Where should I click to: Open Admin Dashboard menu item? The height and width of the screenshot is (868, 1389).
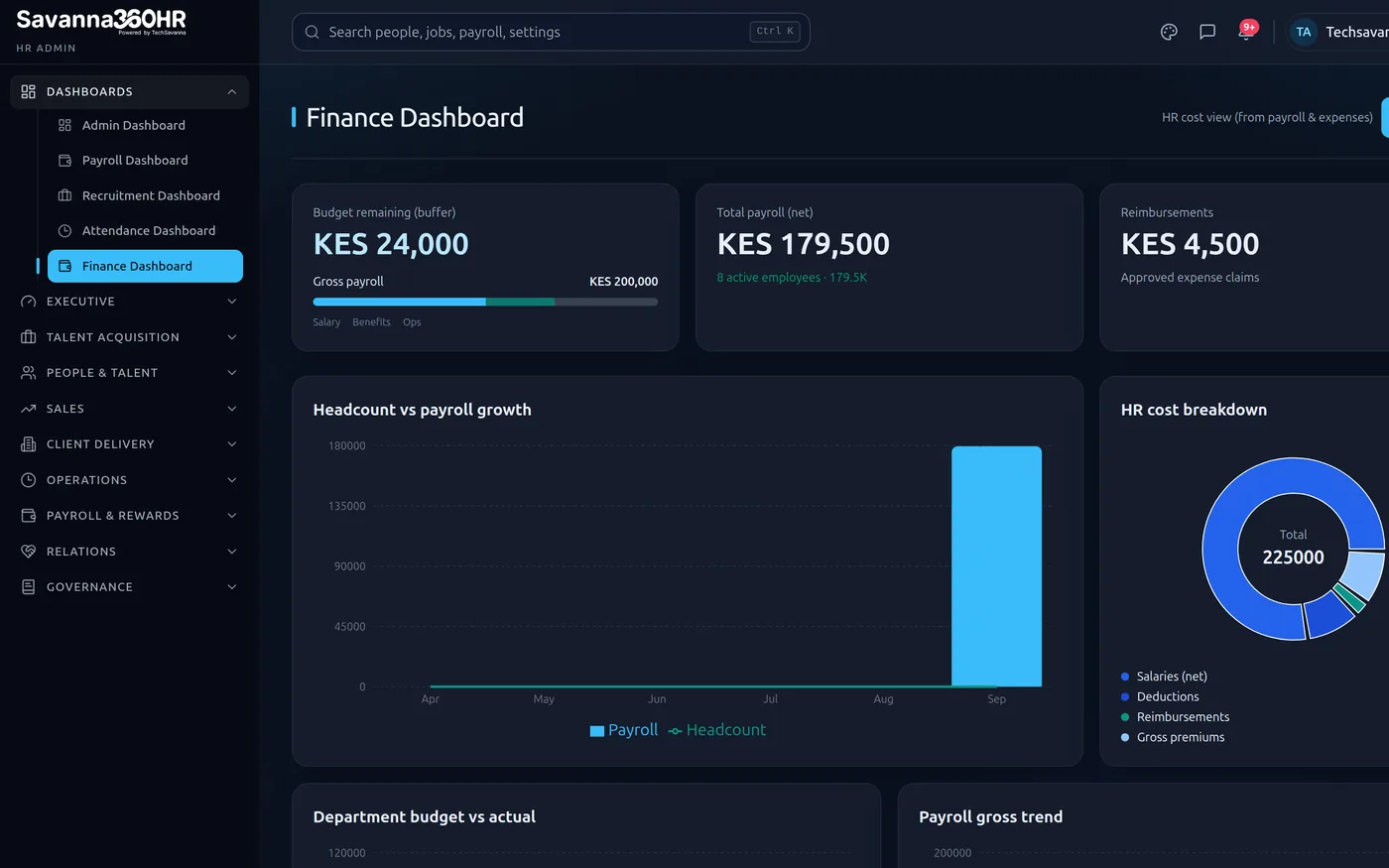tap(145, 125)
